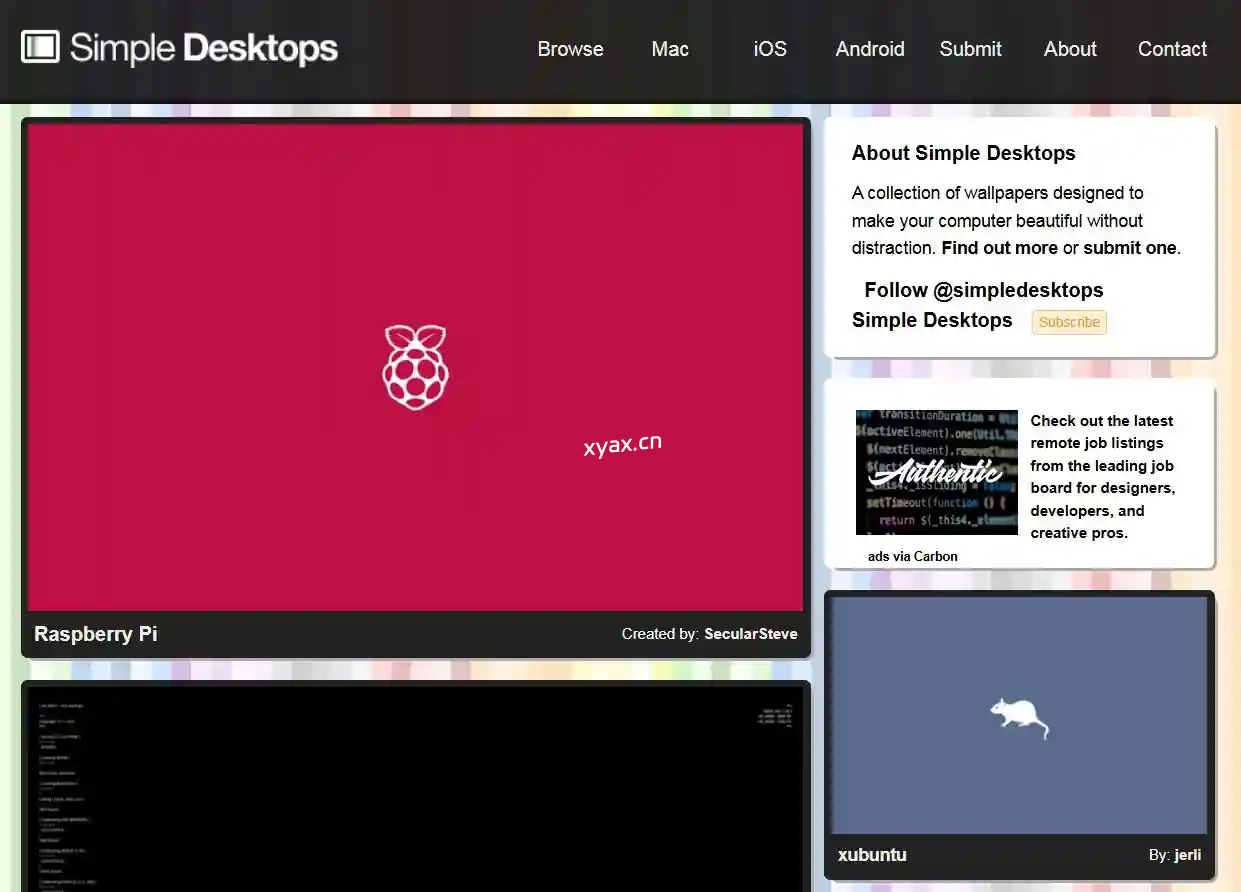Open the About page in navigation

coord(1070,49)
